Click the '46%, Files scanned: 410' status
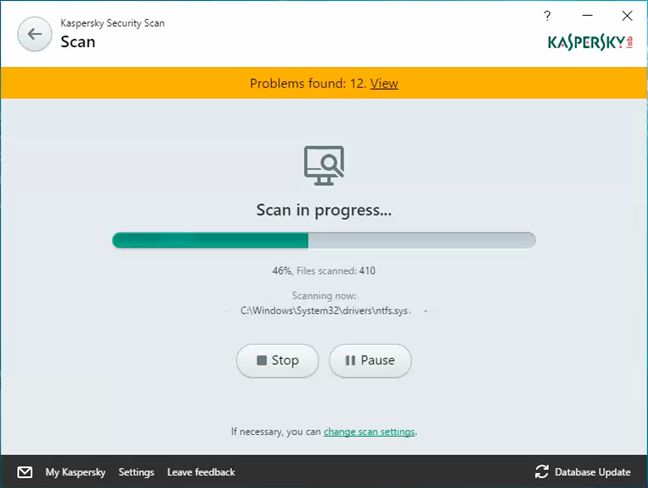Viewport: 648px width, 488px height. tap(324, 271)
